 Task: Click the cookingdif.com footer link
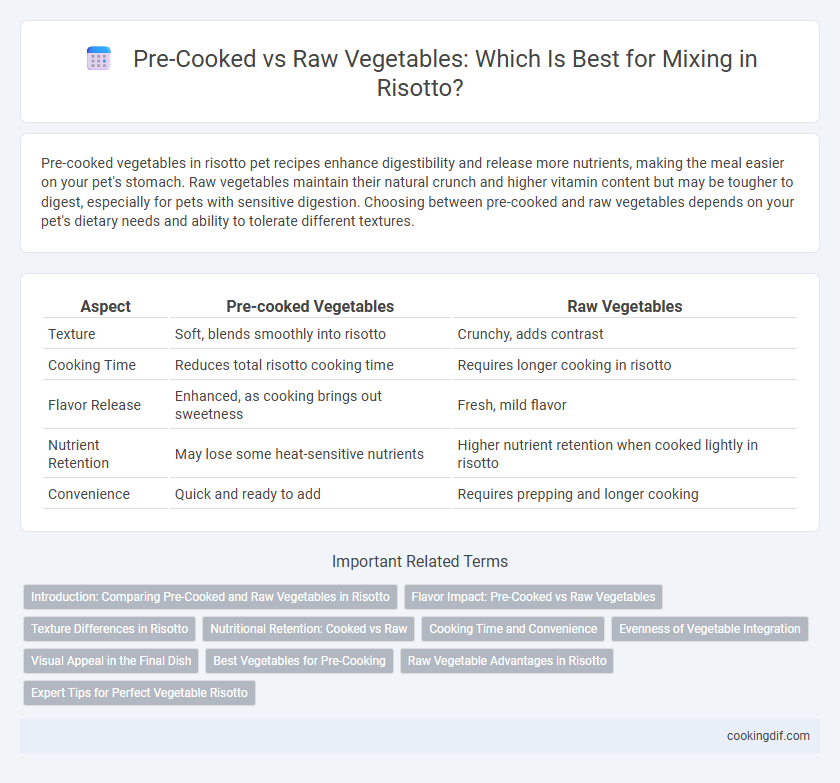coord(768,736)
